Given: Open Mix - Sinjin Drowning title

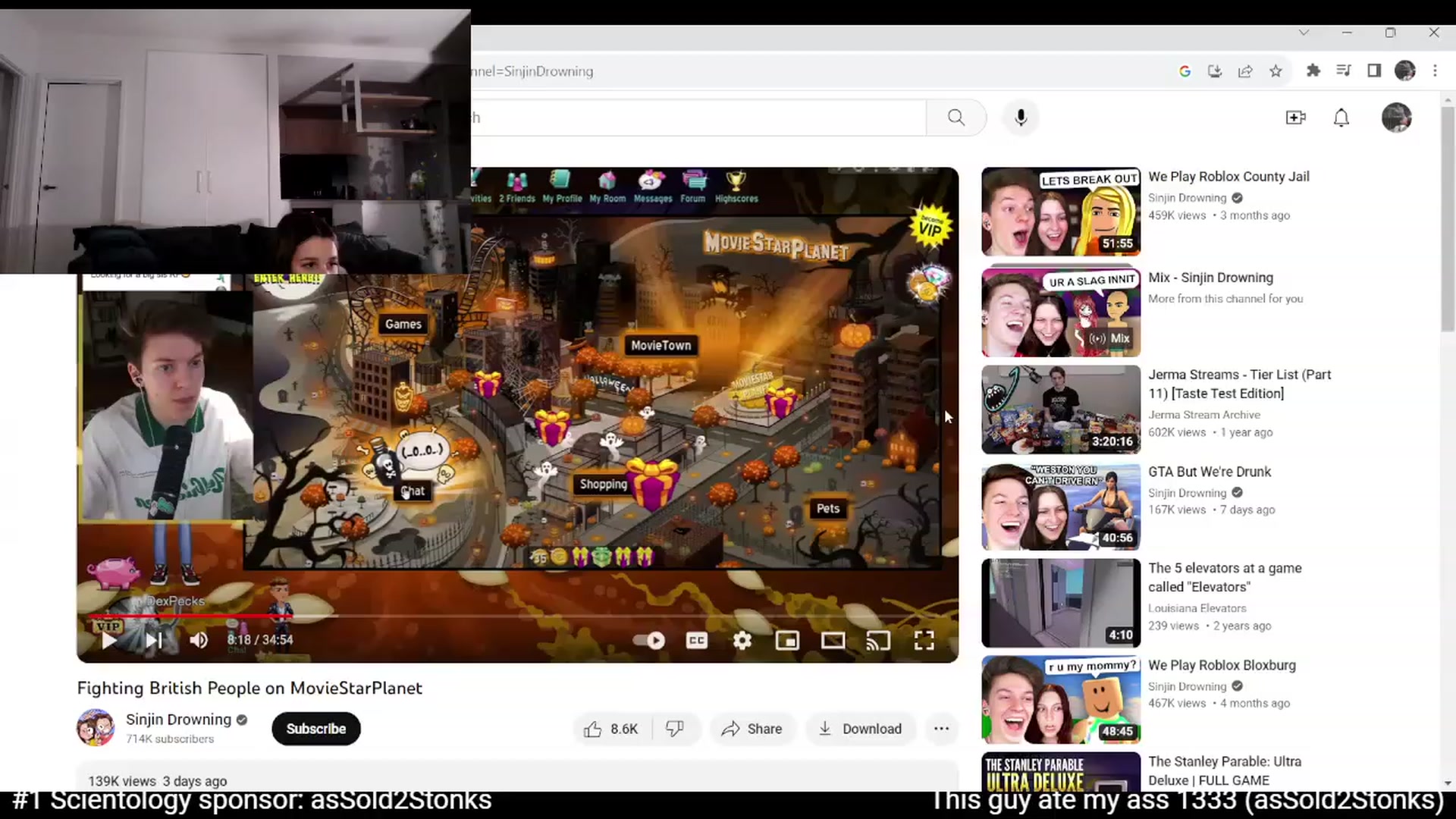Looking at the screenshot, I should coord(1210,278).
